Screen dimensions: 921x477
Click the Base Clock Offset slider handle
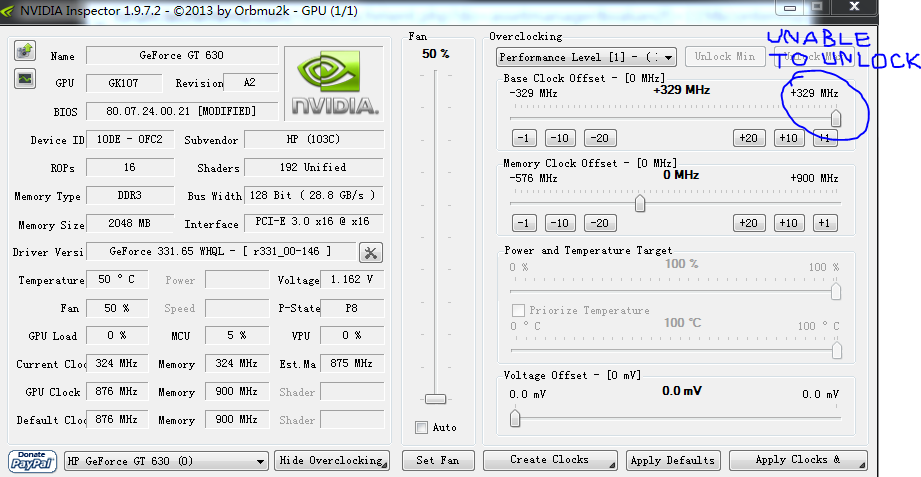click(x=836, y=117)
